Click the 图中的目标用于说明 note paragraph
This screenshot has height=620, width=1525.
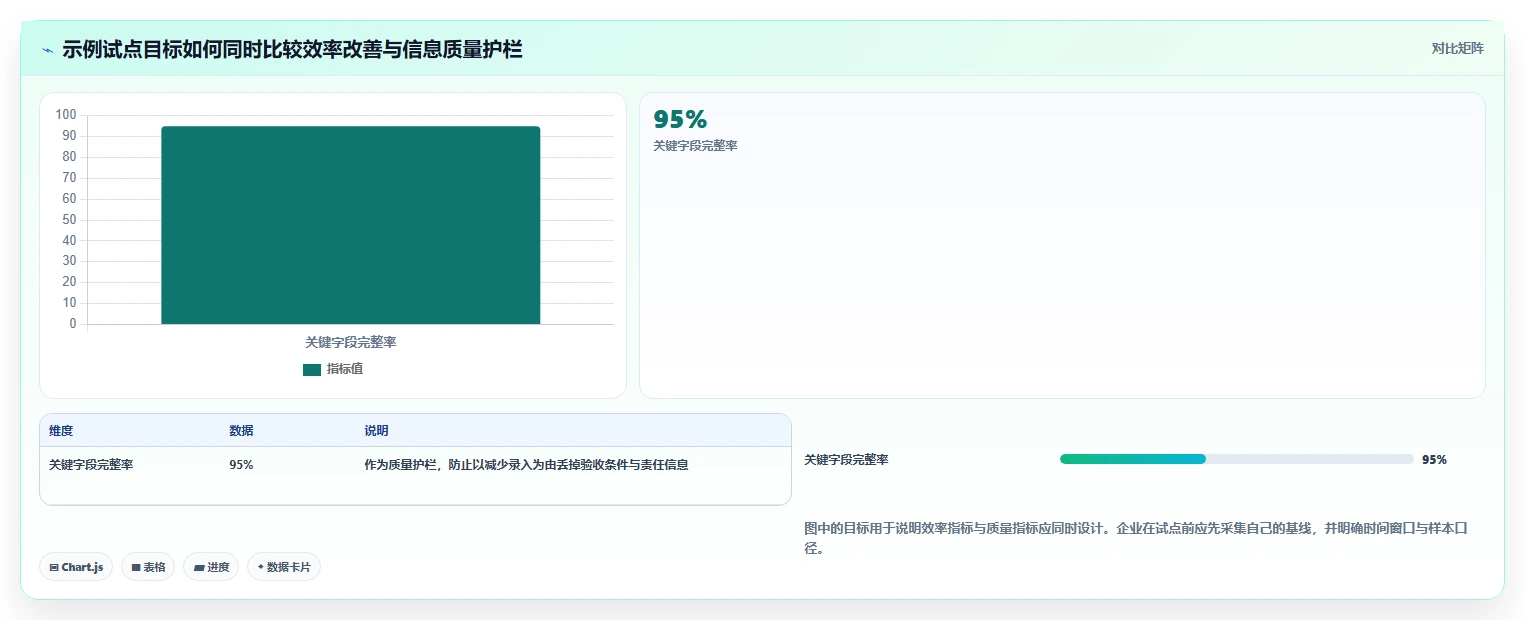[x=1135, y=538]
